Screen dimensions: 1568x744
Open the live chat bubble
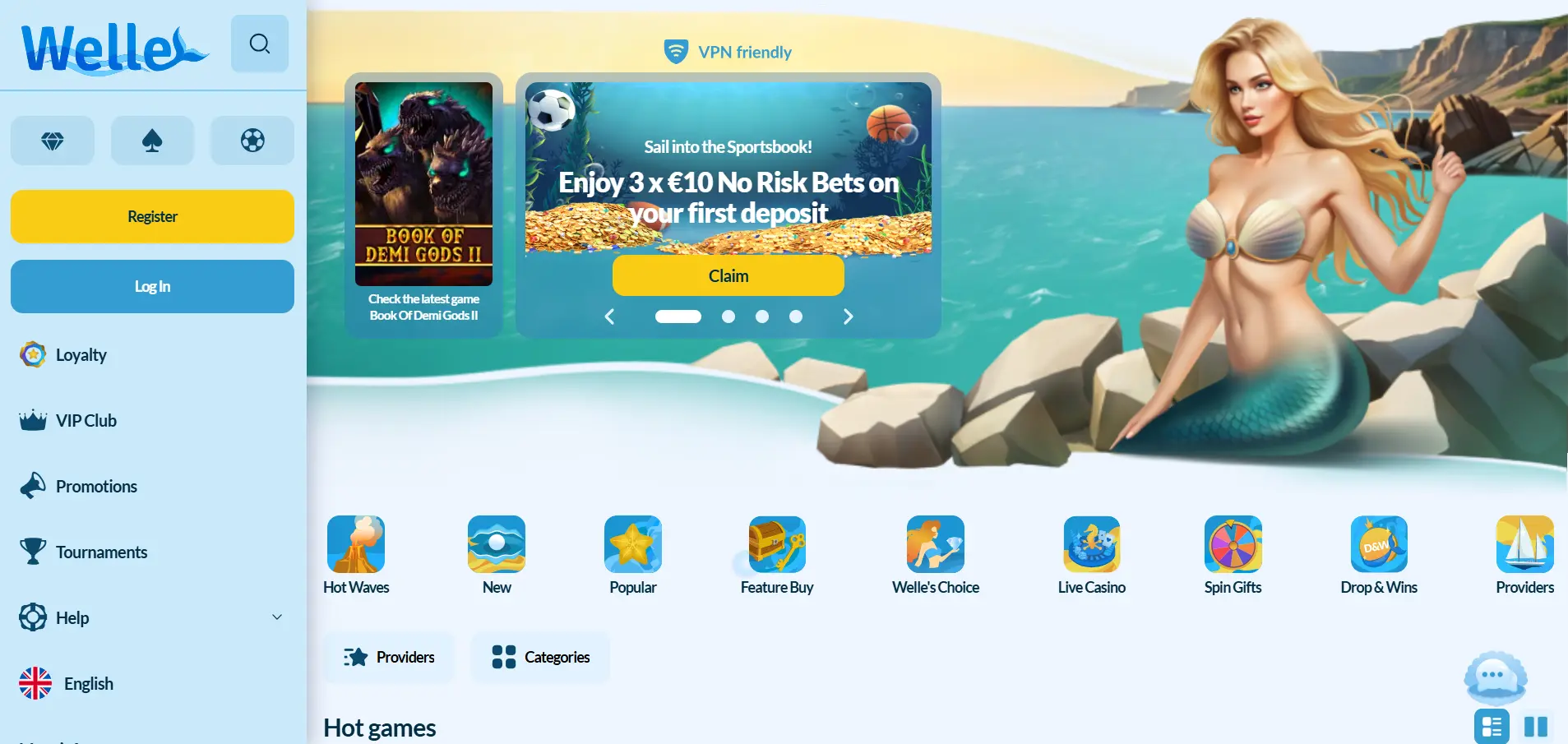(x=1495, y=676)
